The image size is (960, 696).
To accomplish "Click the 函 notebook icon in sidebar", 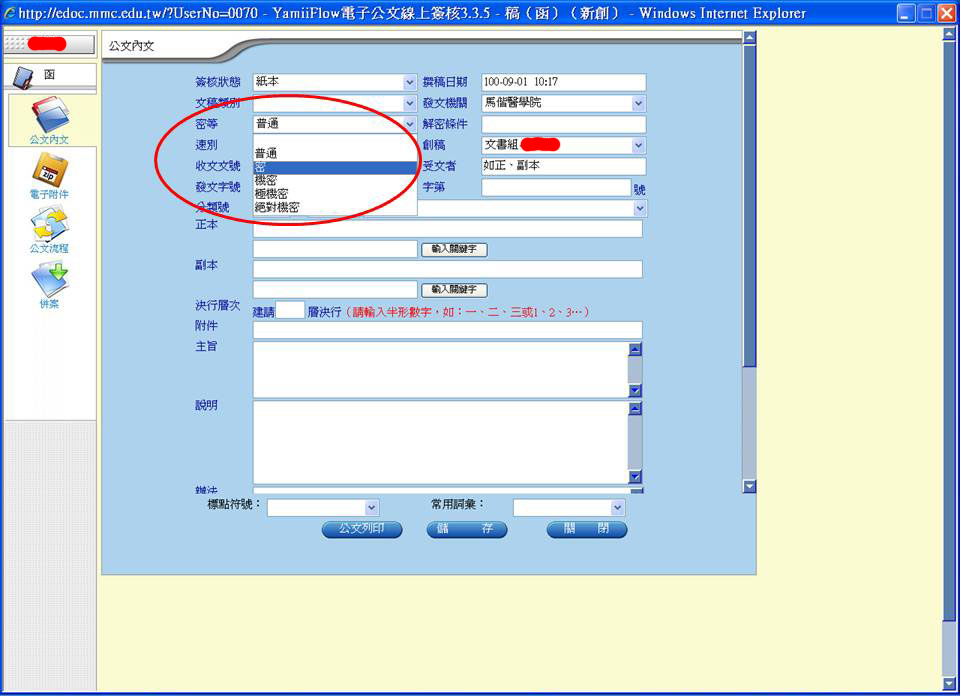I will coord(23,77).
